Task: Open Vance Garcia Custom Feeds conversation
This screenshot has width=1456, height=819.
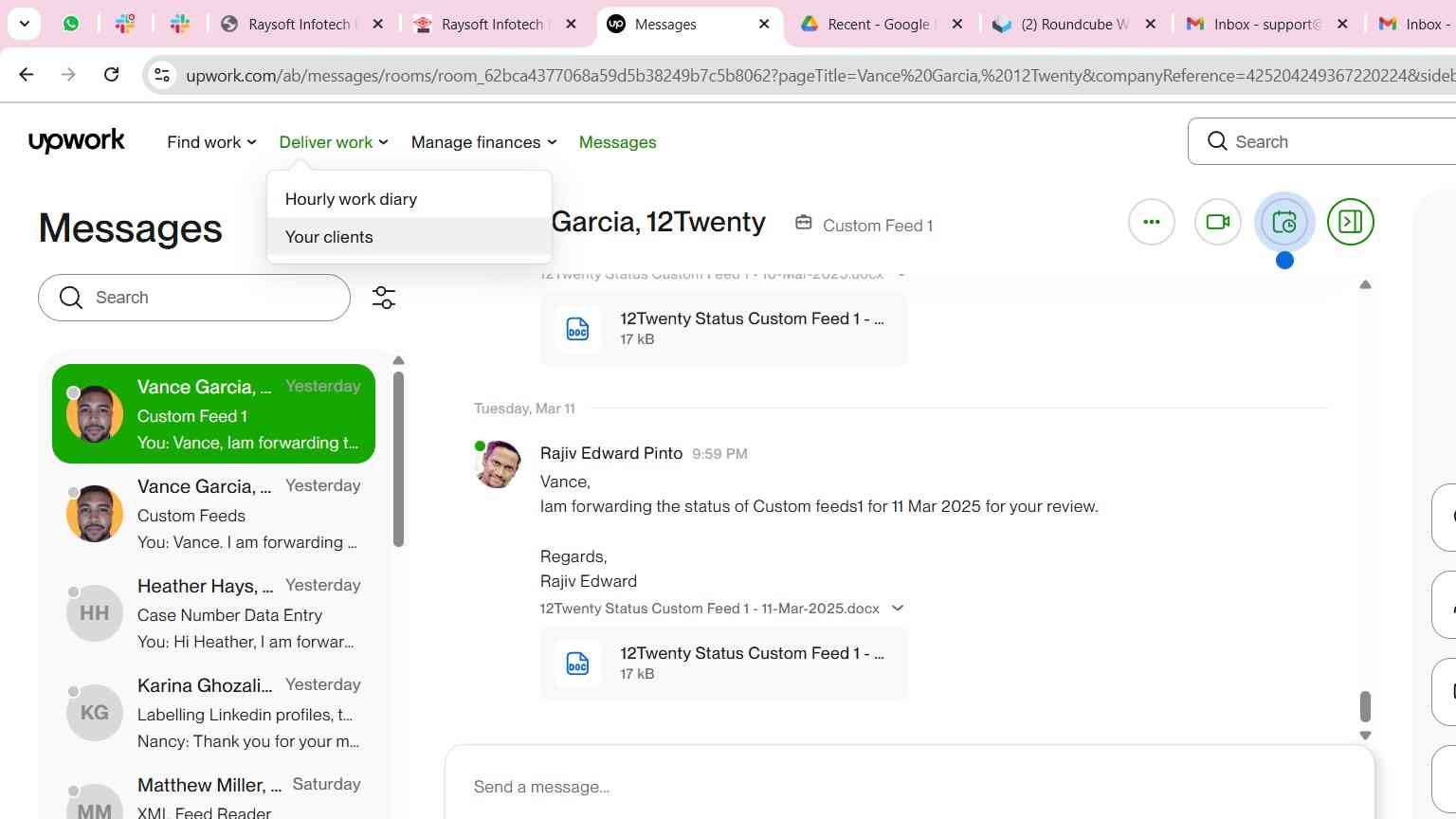Action: [213, 514]
